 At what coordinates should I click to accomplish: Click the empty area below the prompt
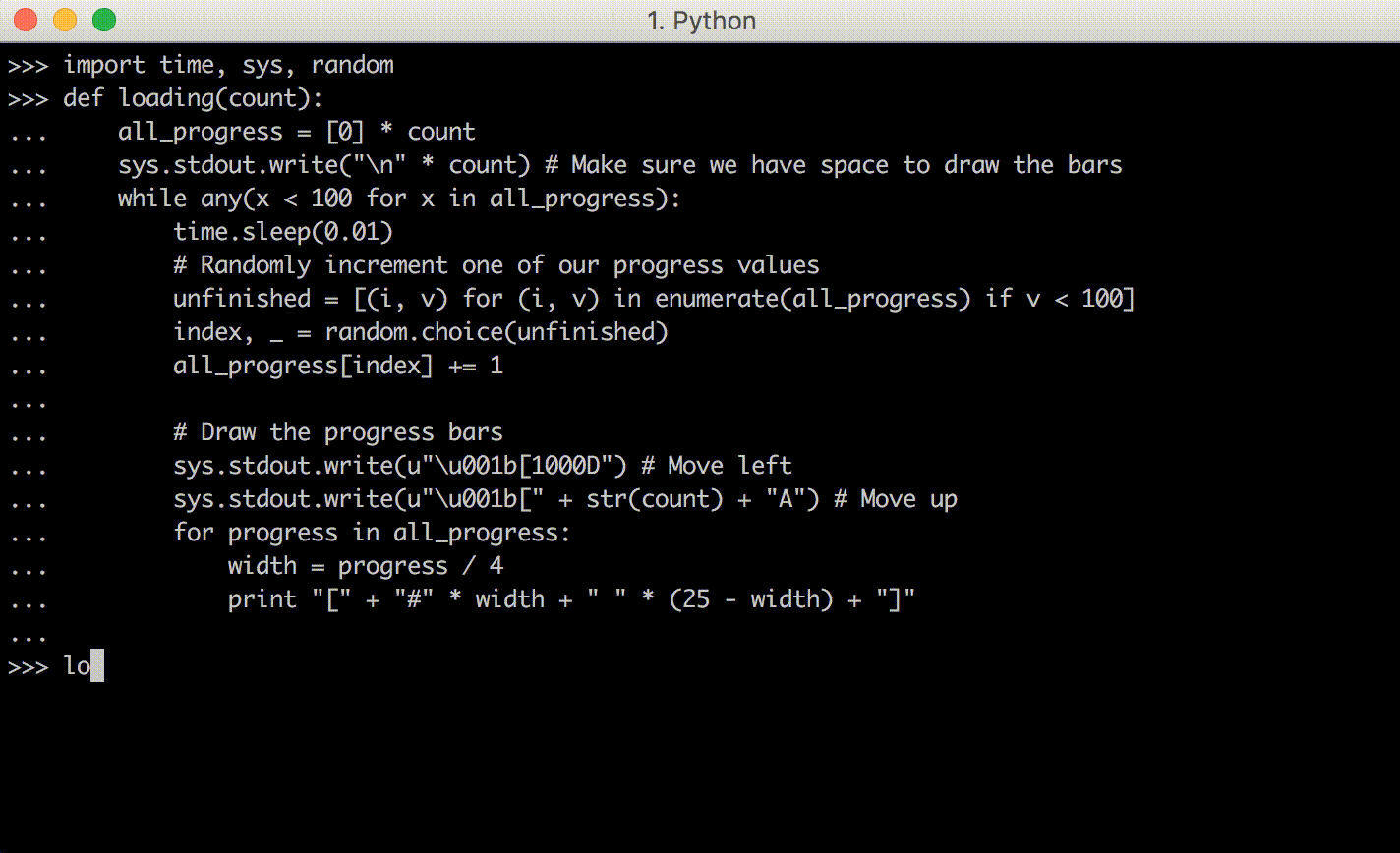pyautogui.click(x=688, y=767)
